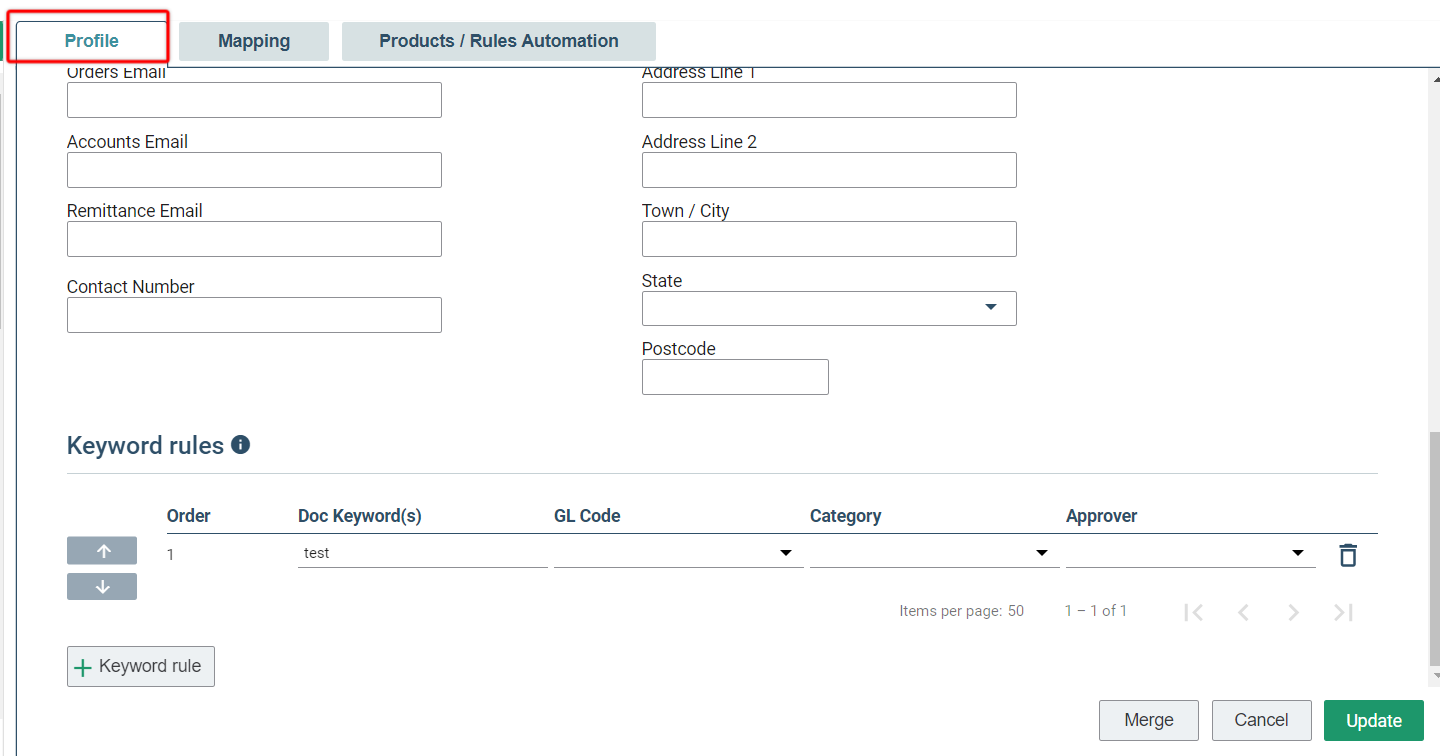Focus the Accounts Email field
Screen dimensions: 1440x756
click(254, 170)
